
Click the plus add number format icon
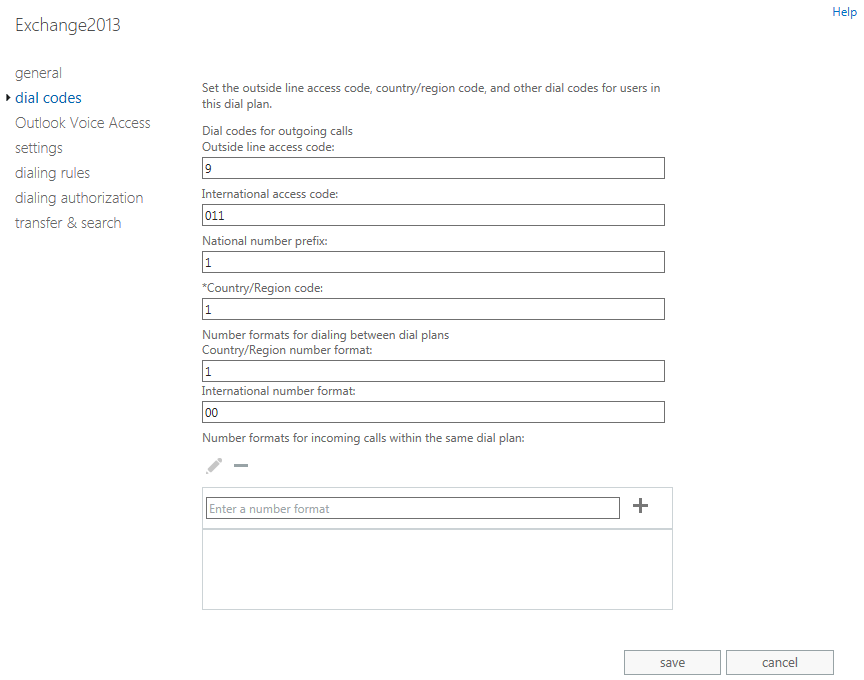click(641, 506)
